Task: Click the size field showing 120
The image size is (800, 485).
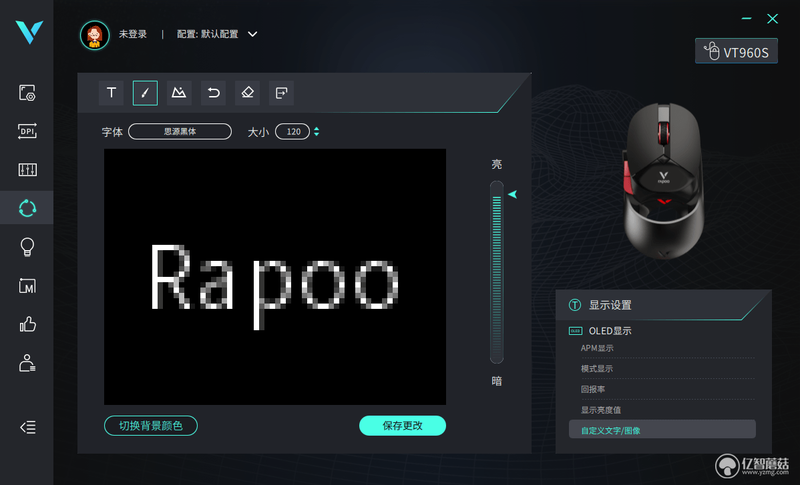Action: pyautogui.click(x=292, y=132)
